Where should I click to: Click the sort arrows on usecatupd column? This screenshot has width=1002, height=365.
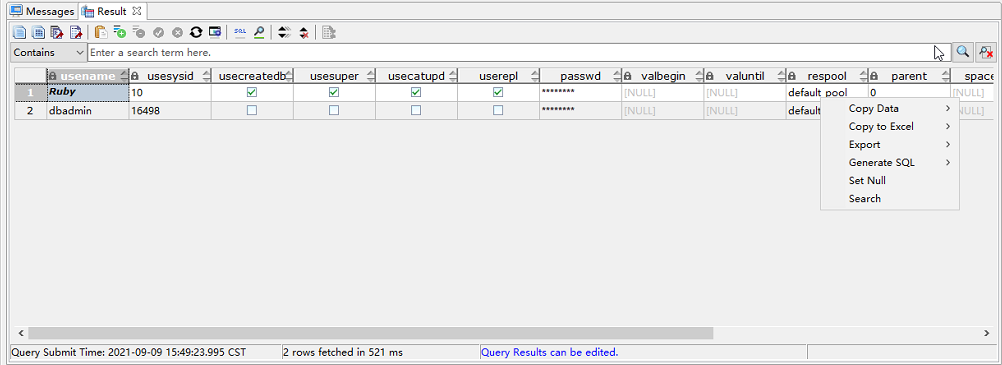tap(452, 76)
